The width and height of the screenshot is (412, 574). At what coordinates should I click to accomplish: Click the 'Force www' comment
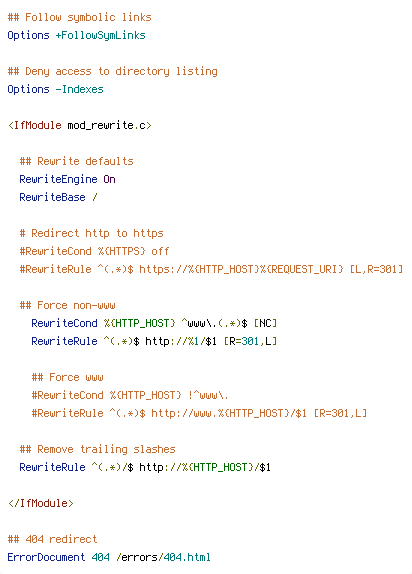pyautogui.click(x=67, y=377)
